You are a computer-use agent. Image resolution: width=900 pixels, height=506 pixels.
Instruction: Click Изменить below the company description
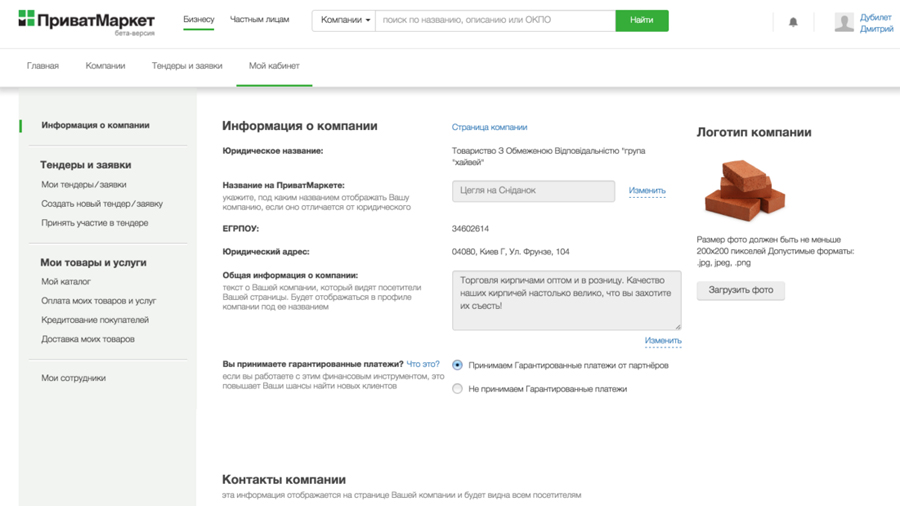point(662,341)
